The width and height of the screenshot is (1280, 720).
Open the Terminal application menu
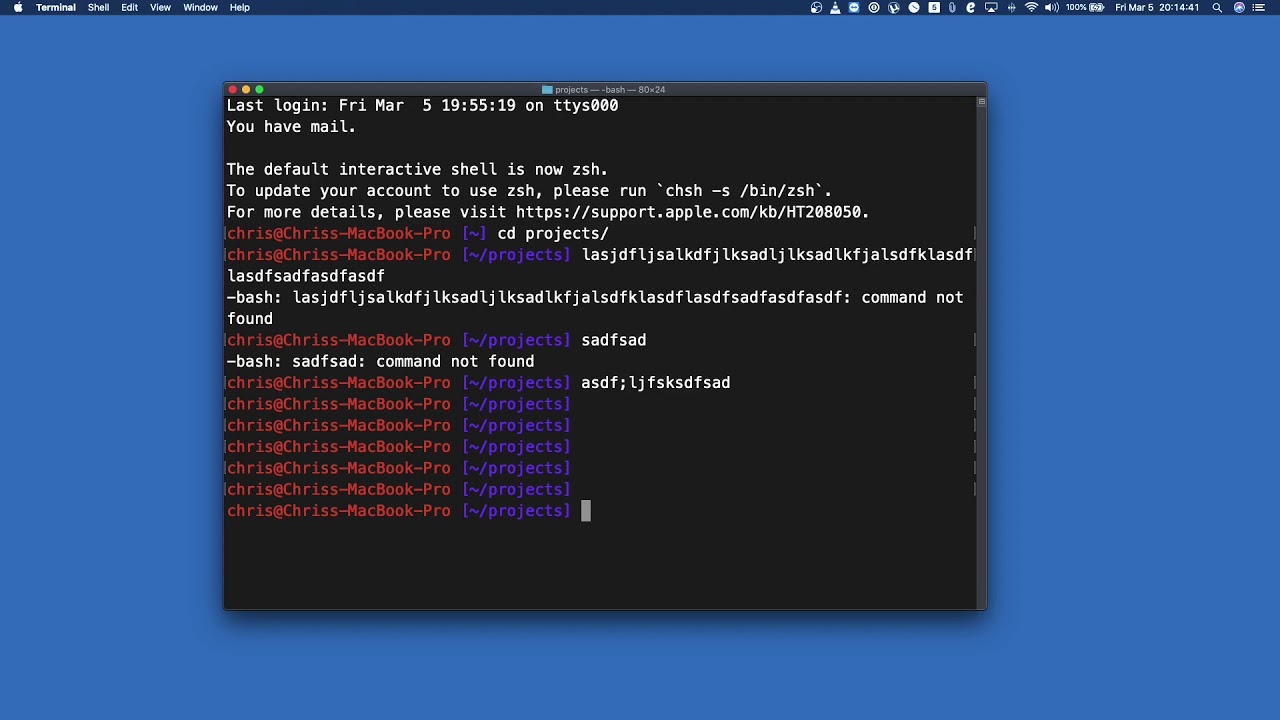56,7
